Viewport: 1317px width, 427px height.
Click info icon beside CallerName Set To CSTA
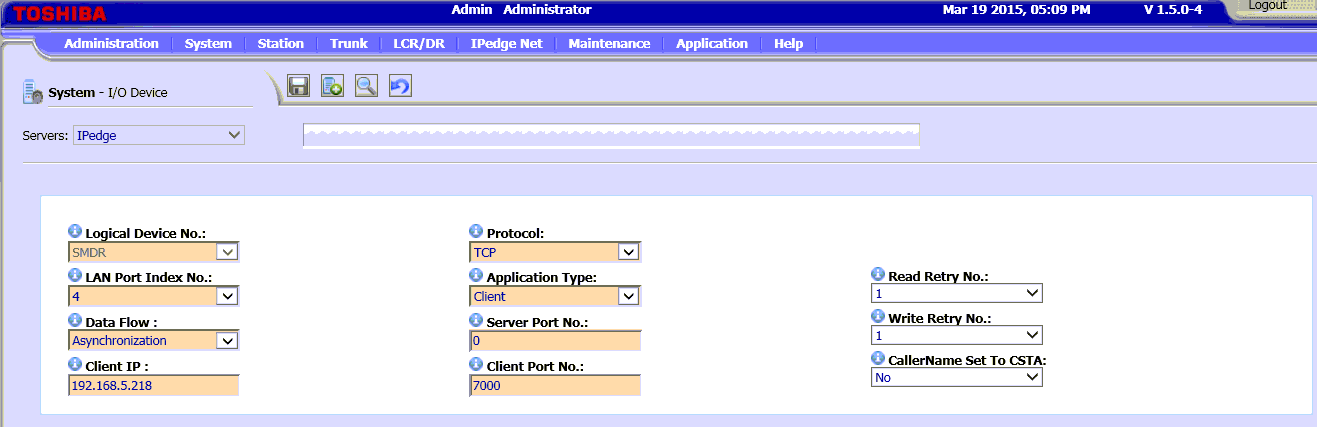tap(878, 358)
